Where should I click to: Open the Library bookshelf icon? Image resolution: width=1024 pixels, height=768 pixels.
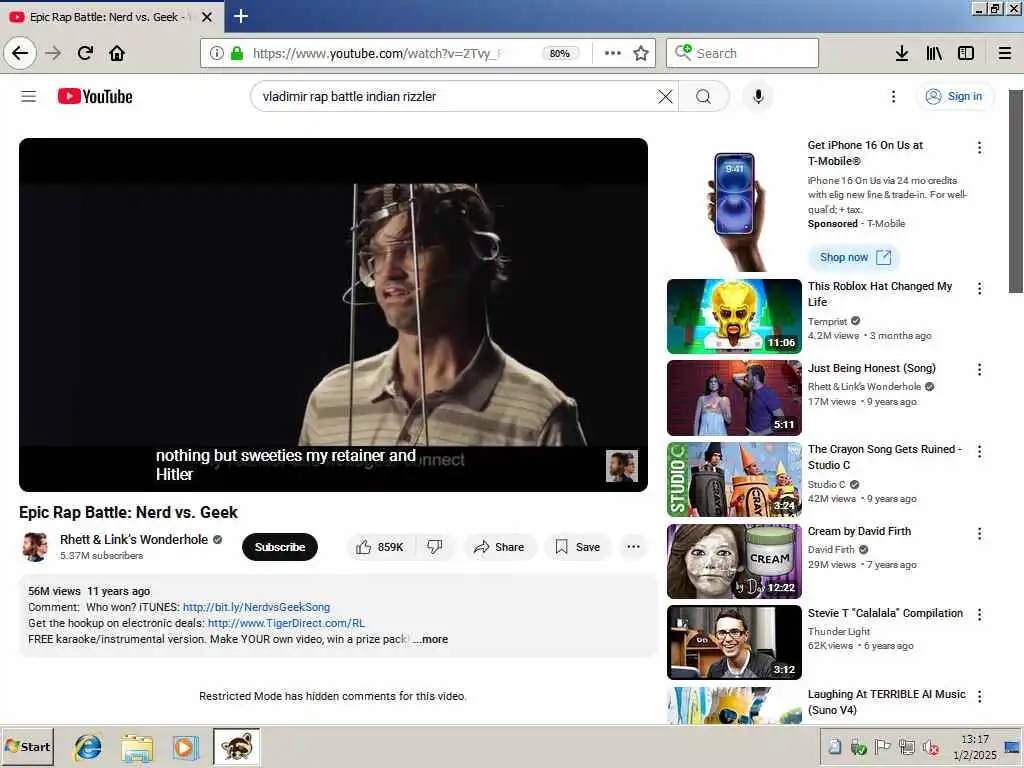pos(934,53)
